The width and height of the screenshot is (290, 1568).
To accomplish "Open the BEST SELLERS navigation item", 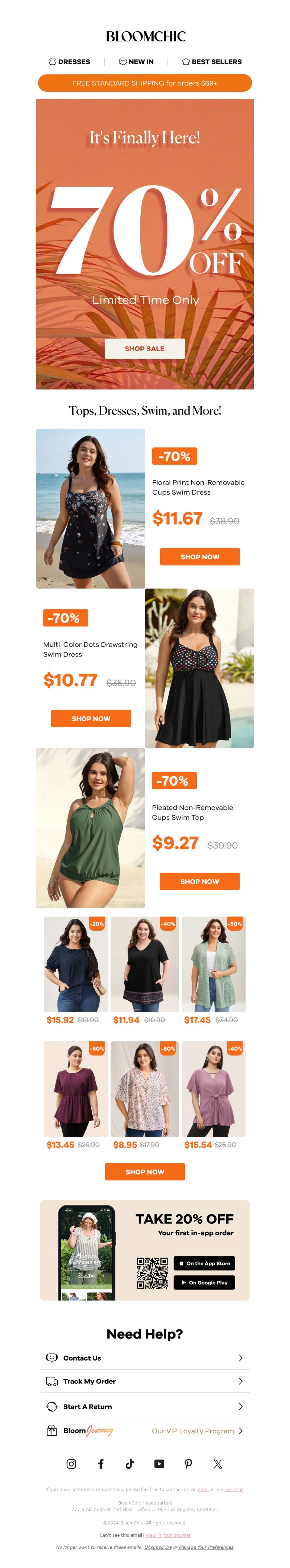I will [212, 61].
